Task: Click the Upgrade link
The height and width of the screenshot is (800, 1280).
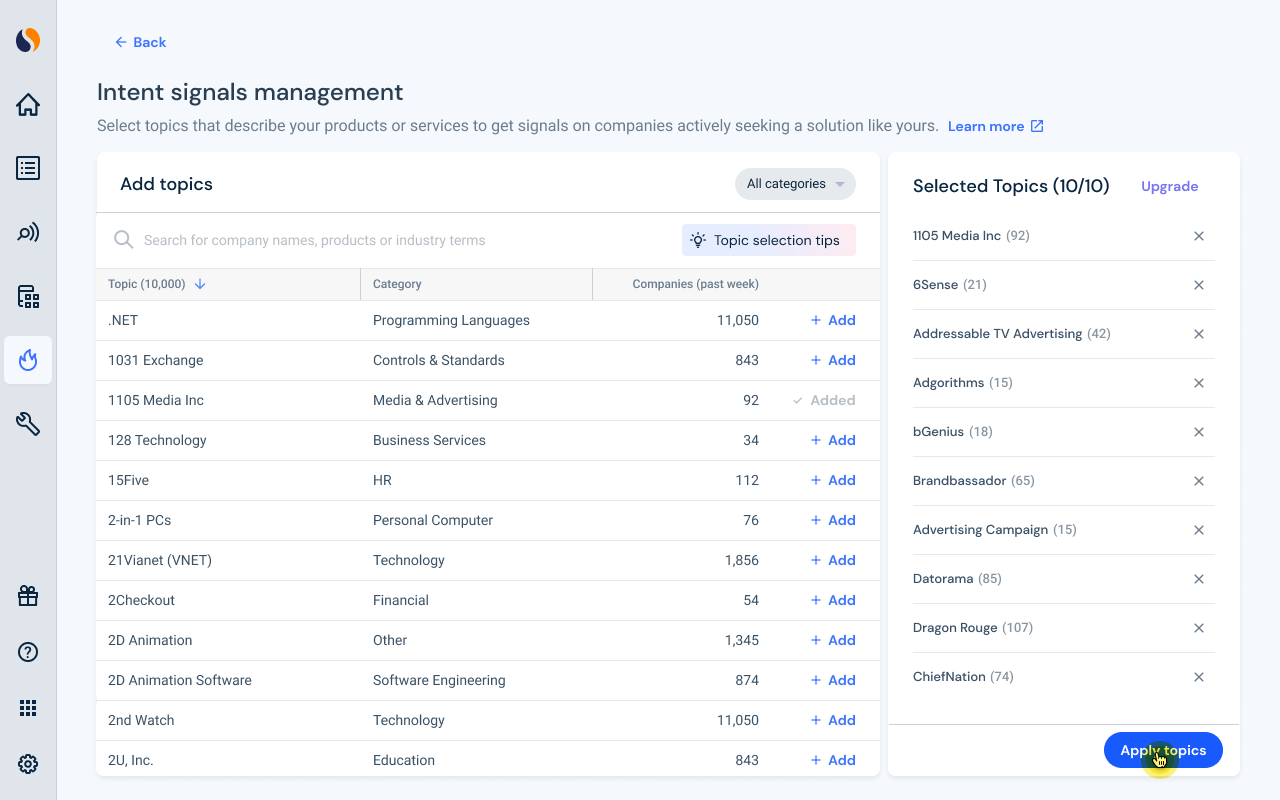Action: point(1170,186)
